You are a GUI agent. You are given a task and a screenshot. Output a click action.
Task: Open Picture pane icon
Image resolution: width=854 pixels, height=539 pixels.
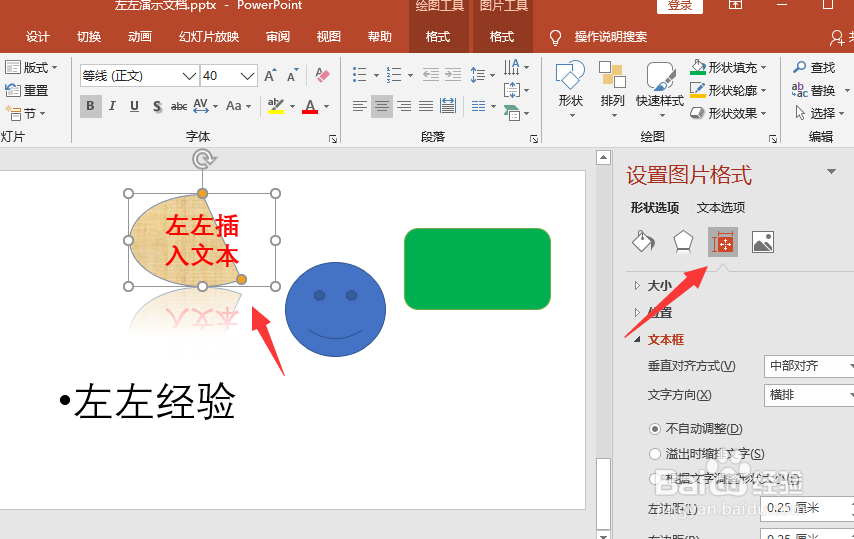pyautogui.click(x=762, y=242)
